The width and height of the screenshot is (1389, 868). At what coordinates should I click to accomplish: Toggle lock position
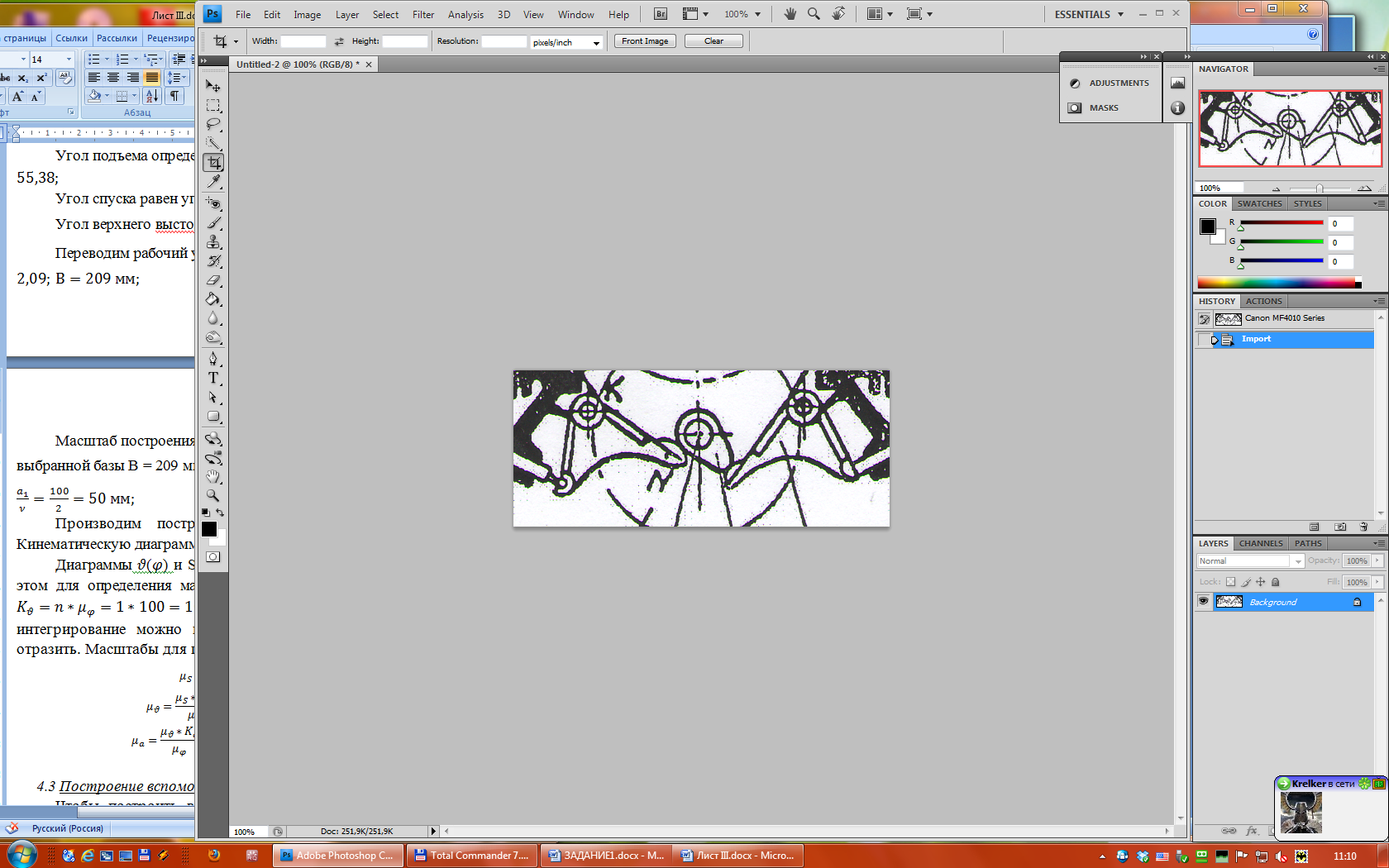1260,582
